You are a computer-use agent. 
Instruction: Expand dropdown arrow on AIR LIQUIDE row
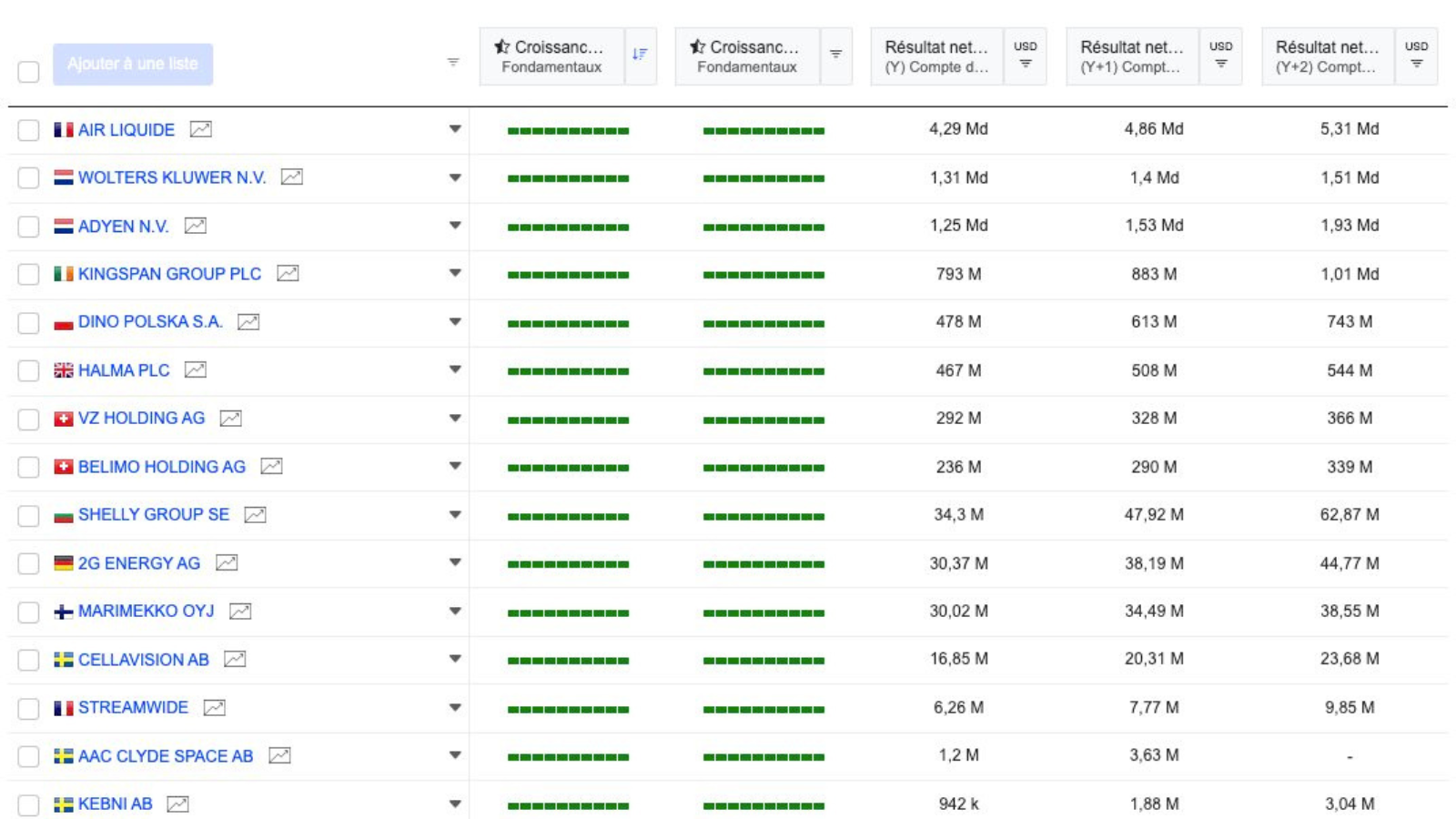(455, 129)
